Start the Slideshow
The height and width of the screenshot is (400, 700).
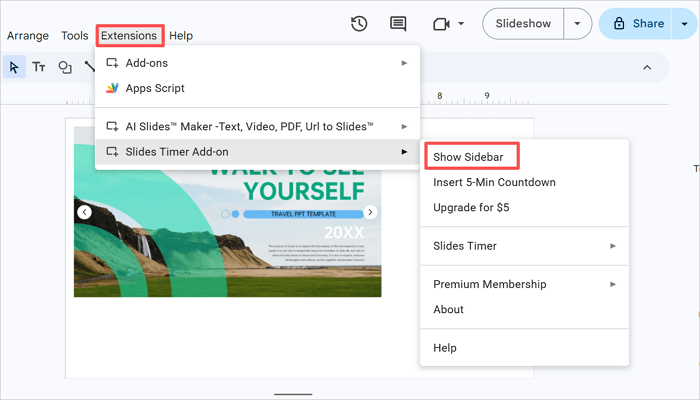[523, 24]
